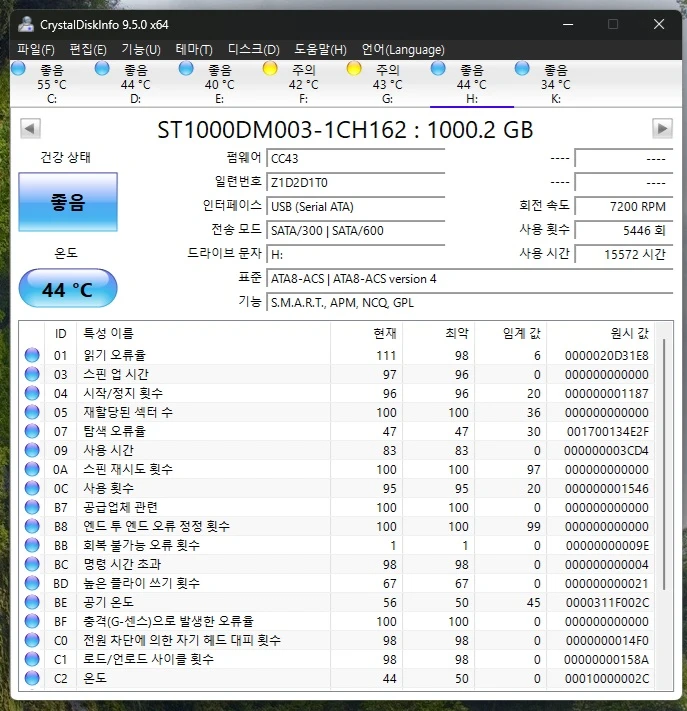Click status orb for 03 스핀 업 시간

pos(32,374)
